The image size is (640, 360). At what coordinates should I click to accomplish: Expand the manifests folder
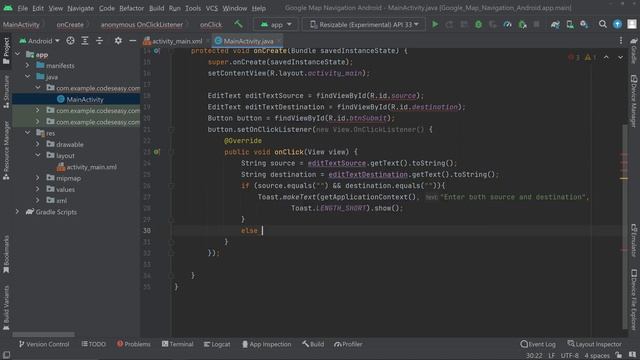pyautogui.click(x=27, y=65)
